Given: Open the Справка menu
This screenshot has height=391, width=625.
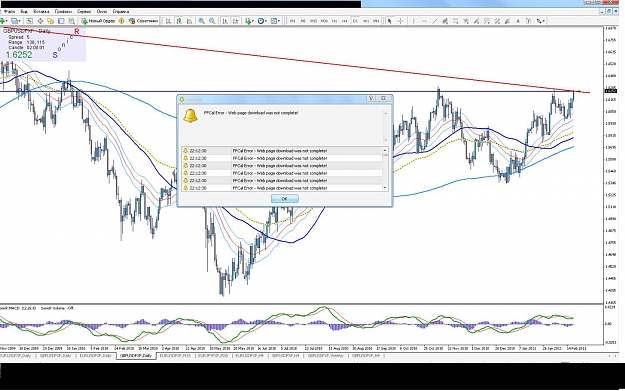Looking at the screenshot, I should (120, 12).
